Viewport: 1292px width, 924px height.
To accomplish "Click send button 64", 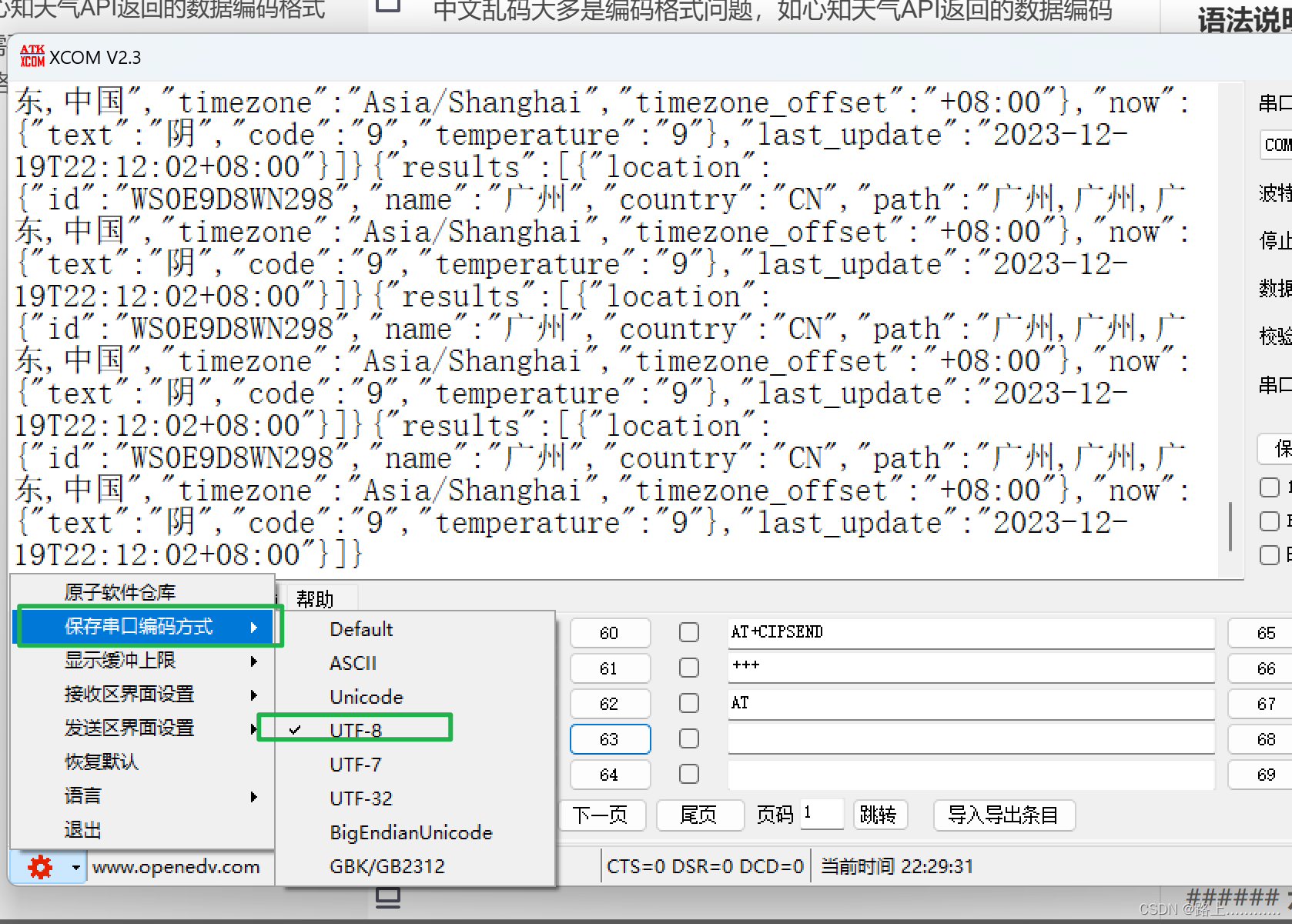I will [610, 775].
